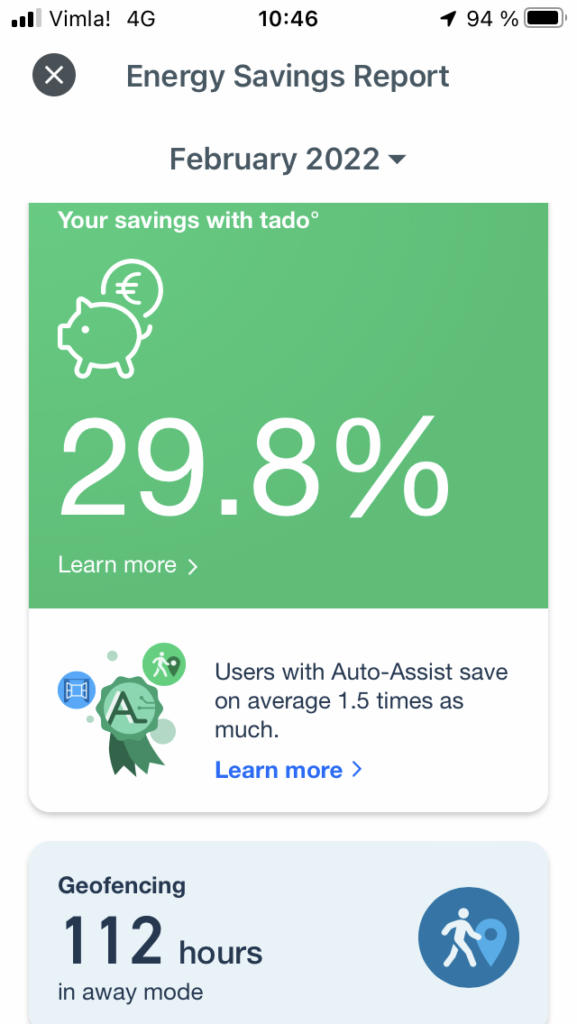This screenshot has height=1024, width=577.
Task: Tap the battery indicator in status bar
Action: 546,19
